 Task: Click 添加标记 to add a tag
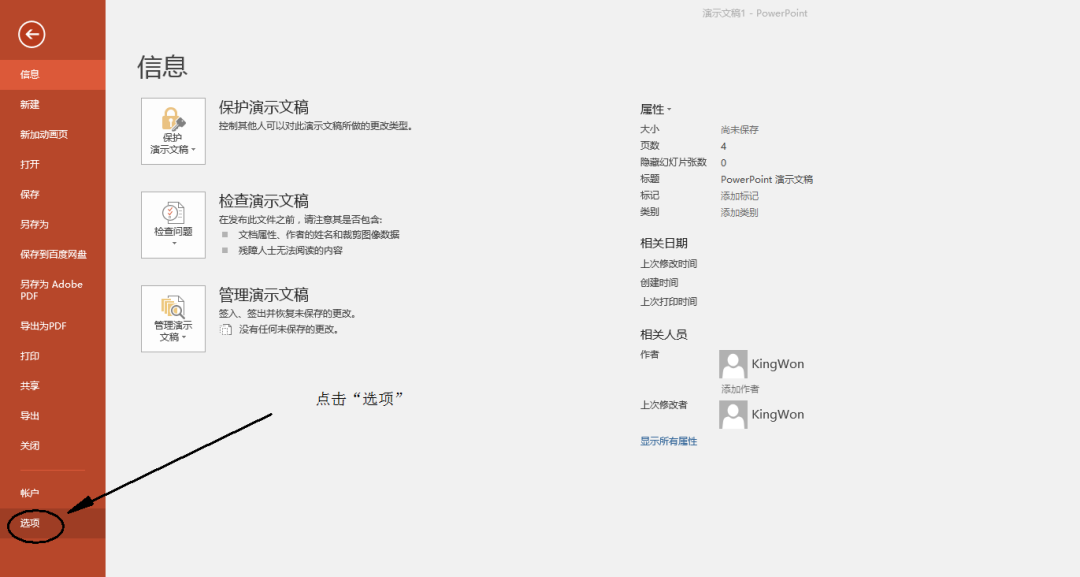[737, 196]
